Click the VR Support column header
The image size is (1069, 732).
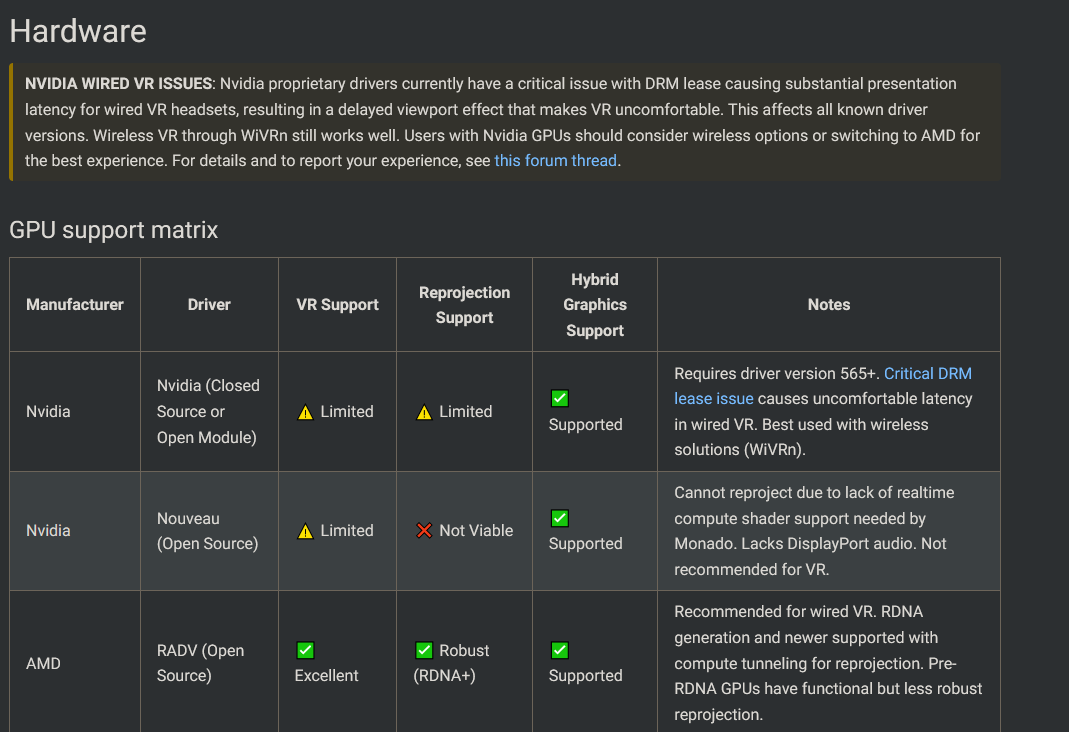[337, 305]
